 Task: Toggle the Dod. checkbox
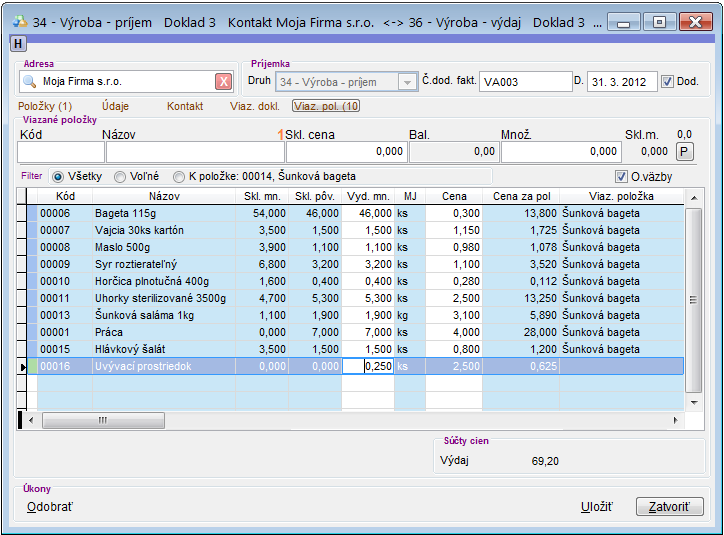(668, 82)
